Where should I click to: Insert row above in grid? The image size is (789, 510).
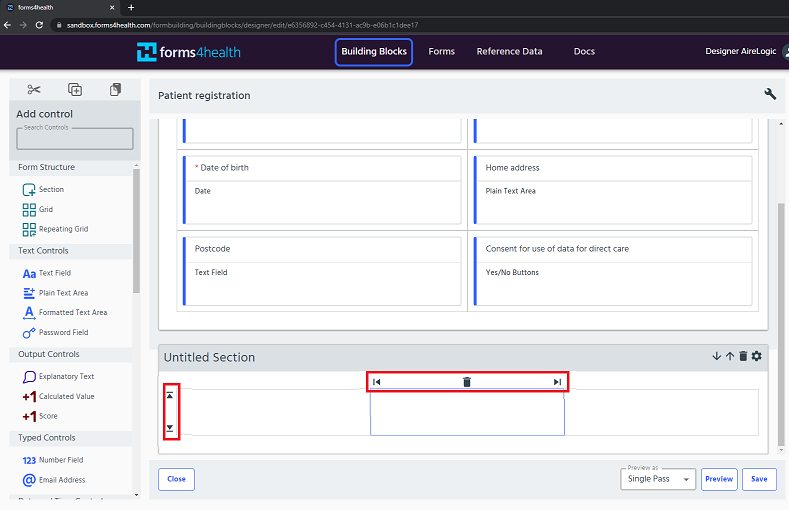click(170, 396)
